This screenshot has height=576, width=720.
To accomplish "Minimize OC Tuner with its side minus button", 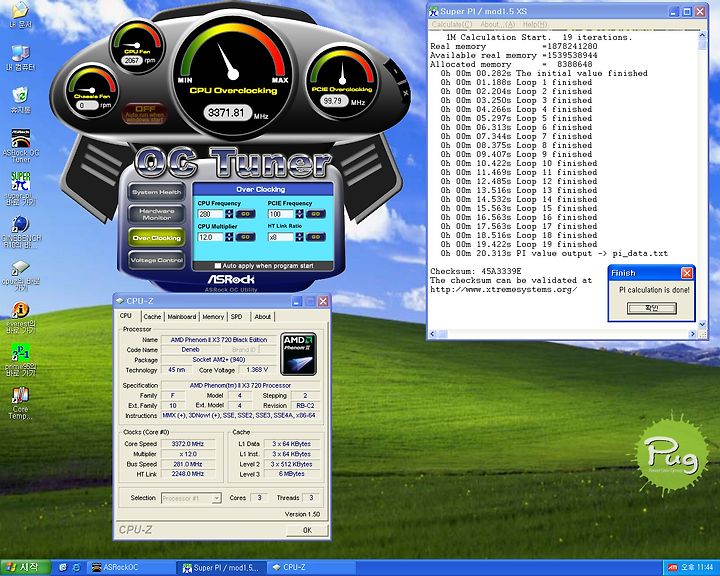I will point(395,72).
